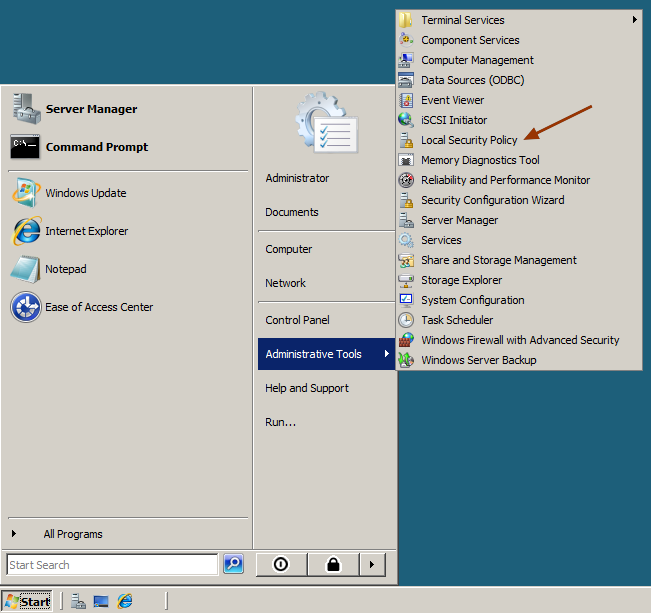Click the Server Manager icon in Administrative Tools submenu

(406, 220)
